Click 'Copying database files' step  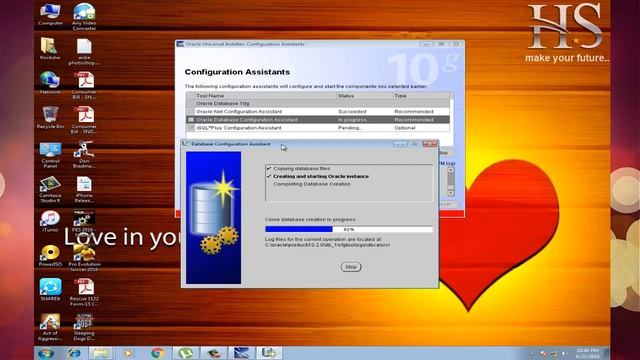302,168
